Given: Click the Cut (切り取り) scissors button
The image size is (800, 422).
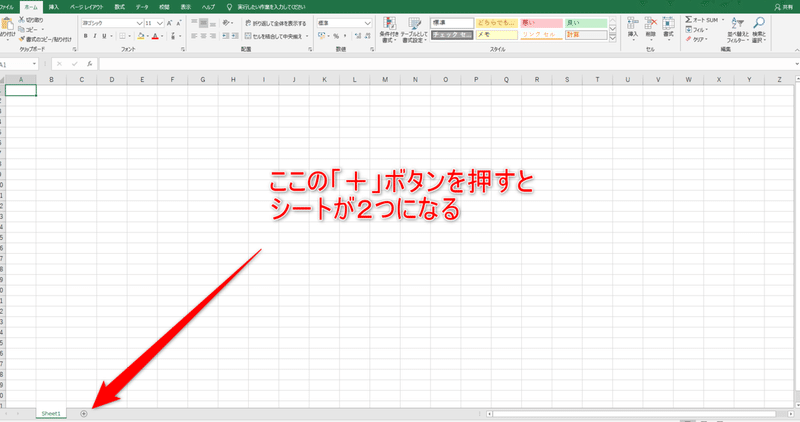Looking at the screenshot, I should point(31,20).
